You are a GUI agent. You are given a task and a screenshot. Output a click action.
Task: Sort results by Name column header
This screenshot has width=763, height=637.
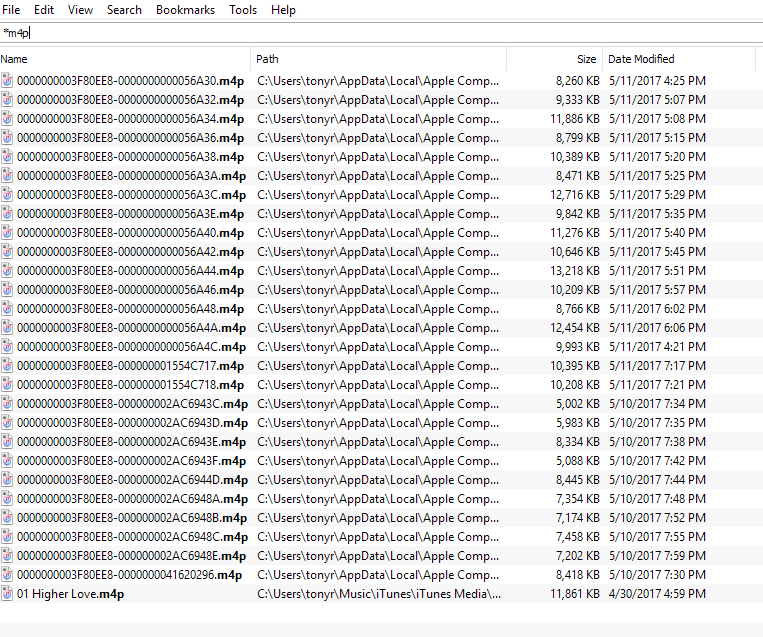(125, 59)
